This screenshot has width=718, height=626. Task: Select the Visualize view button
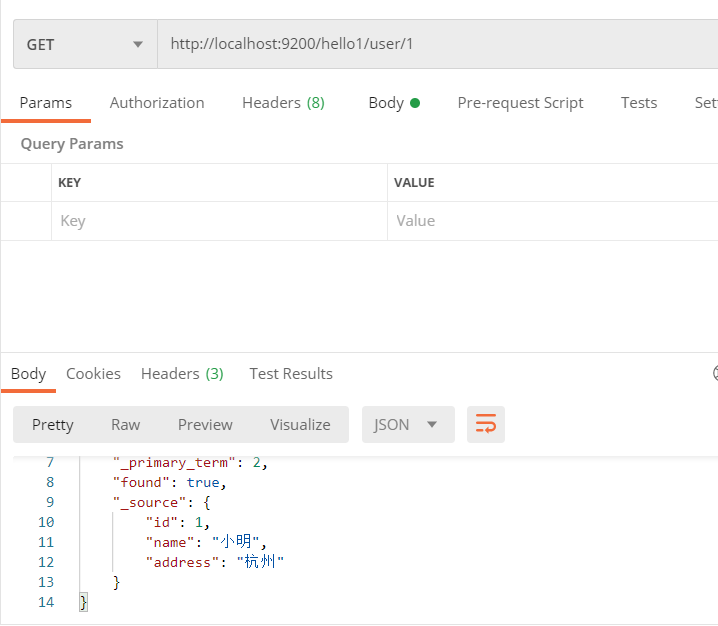pyautogui.click(x=300, y=425)
